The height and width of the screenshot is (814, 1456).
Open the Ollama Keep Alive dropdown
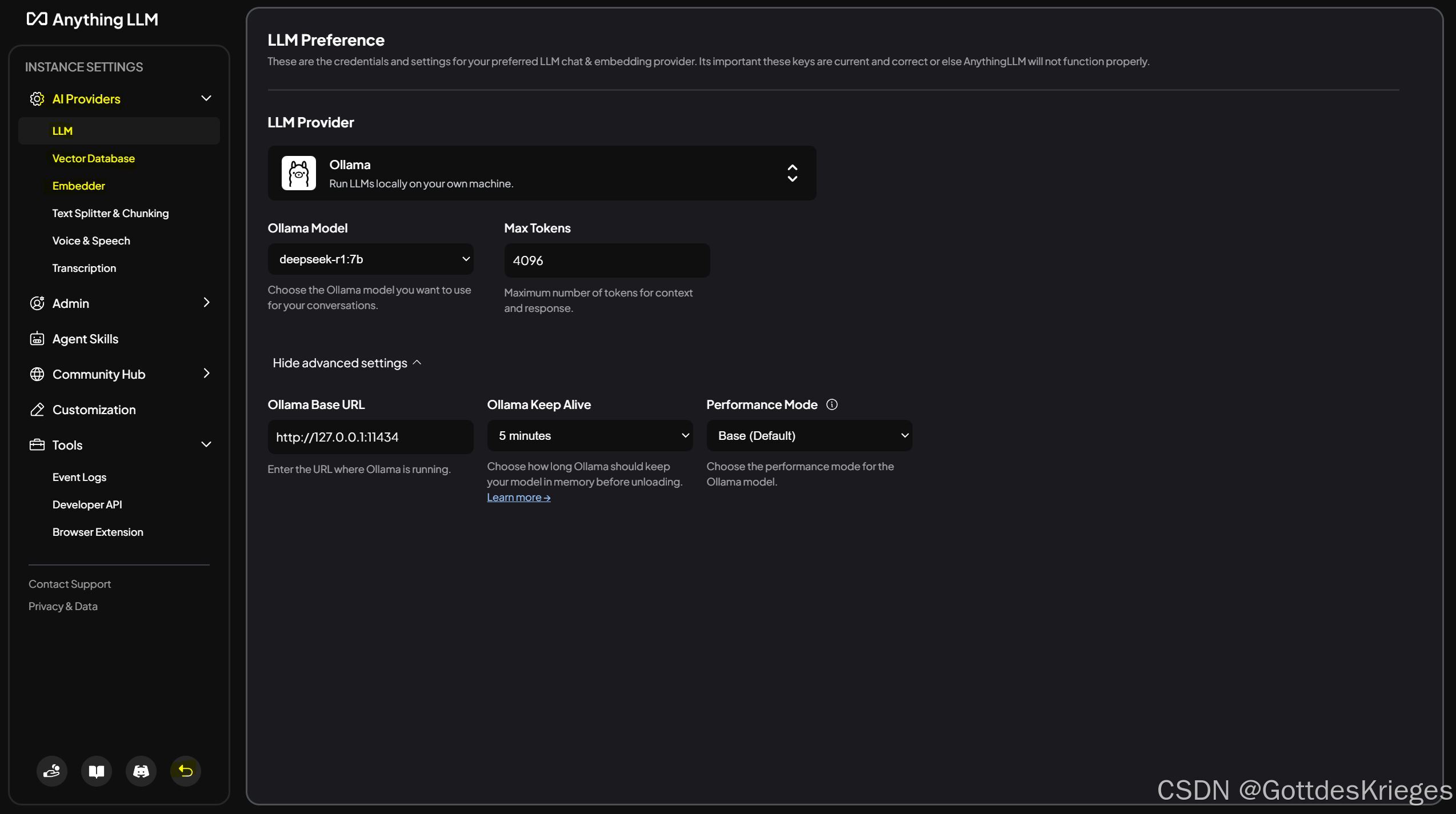coord(590,436)
